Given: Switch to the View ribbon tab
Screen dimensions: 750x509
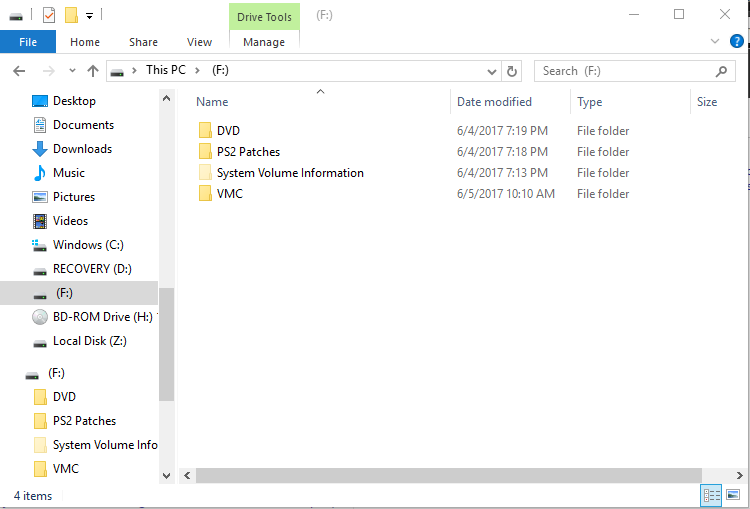Looking at the screenshot, I should pos(199,42).
